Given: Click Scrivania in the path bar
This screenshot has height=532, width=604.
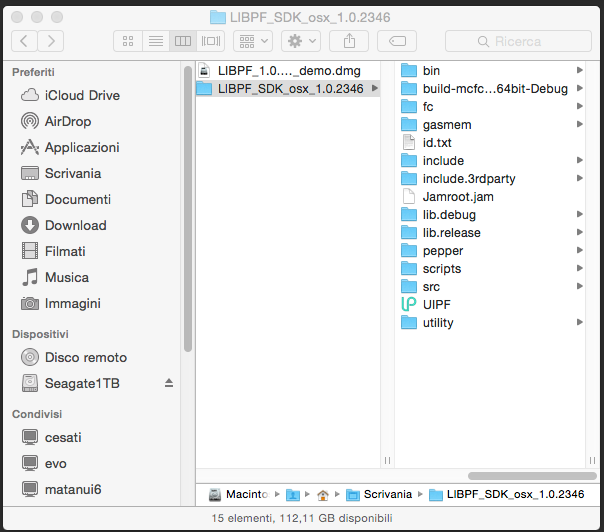Looking at the screenshot, I should 384,494.
